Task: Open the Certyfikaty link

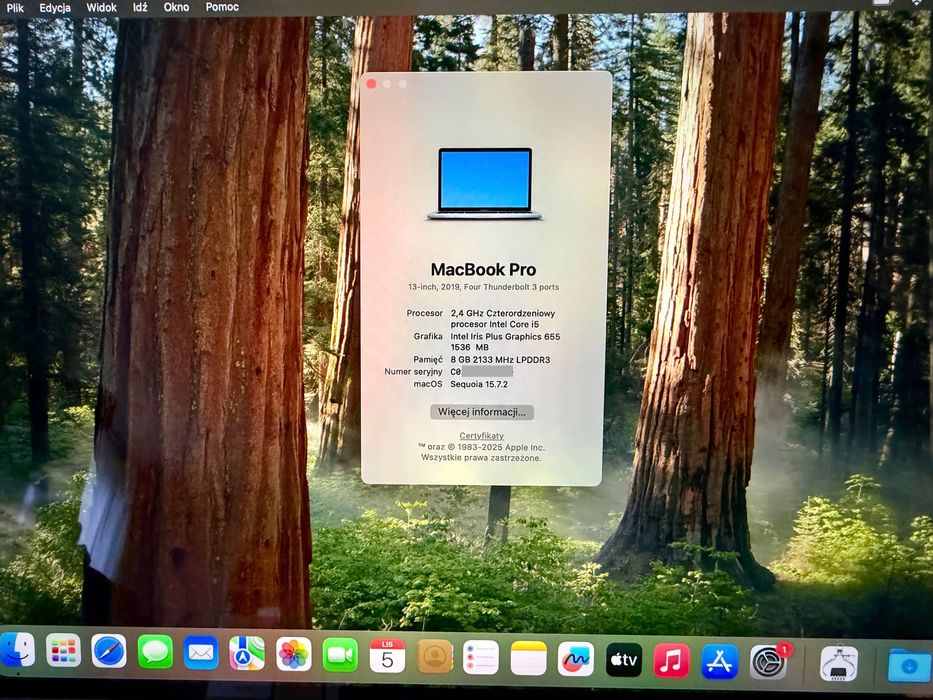Action: tap(481, 436)
